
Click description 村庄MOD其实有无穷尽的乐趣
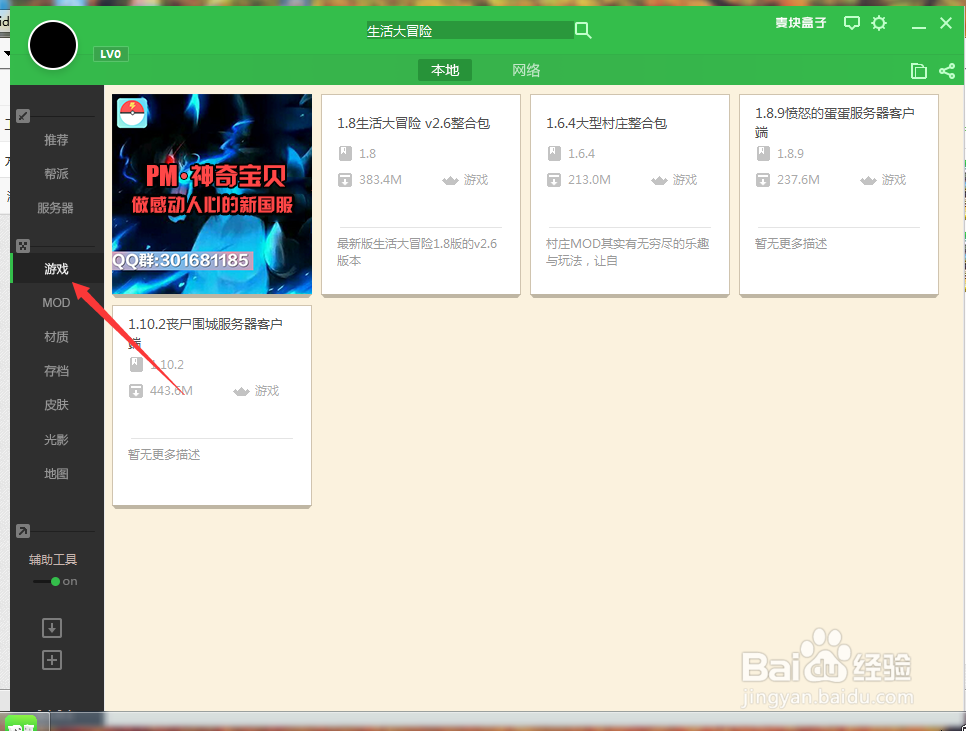tap(627, 252)
